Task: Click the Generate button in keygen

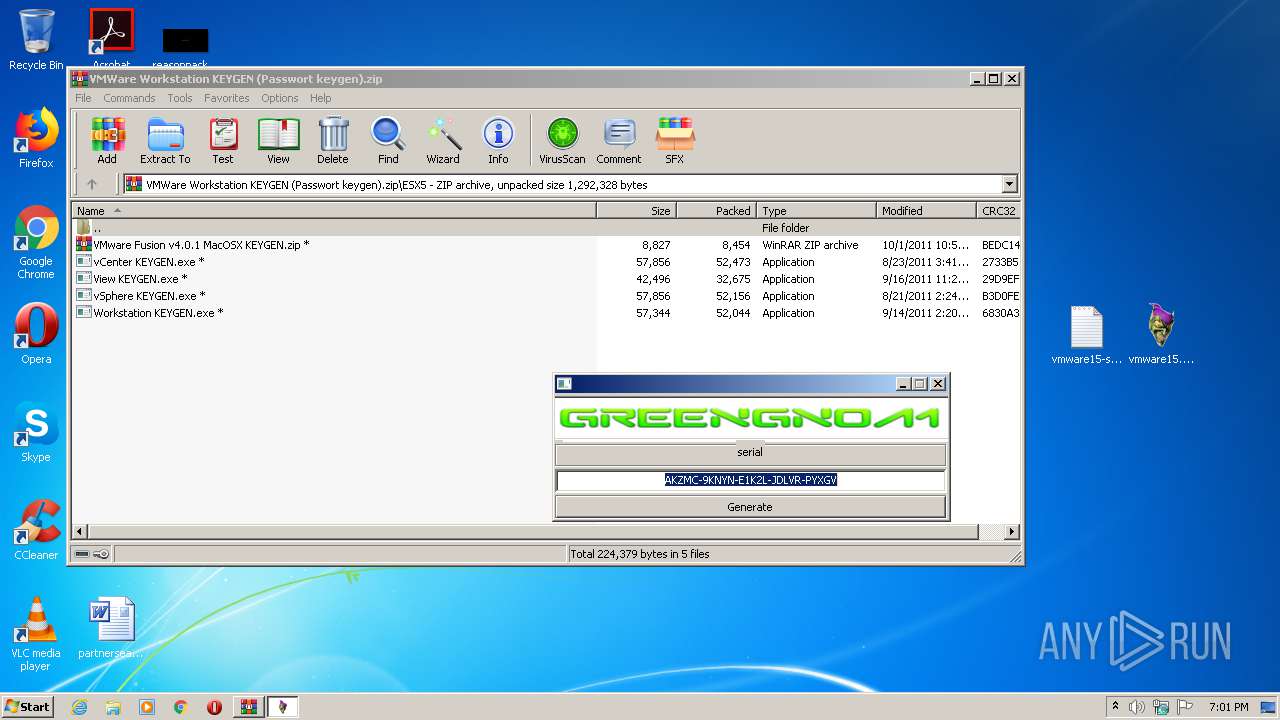Action: coord(750,507)
